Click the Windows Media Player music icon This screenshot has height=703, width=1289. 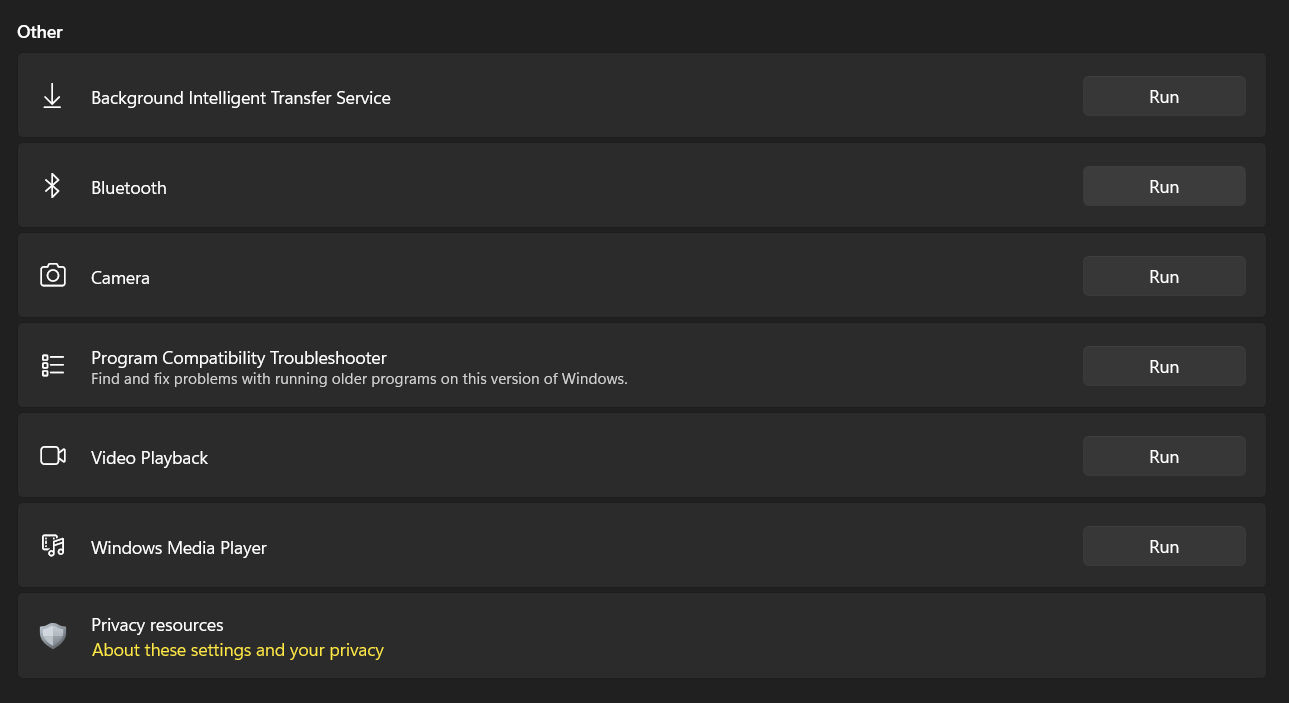point(52,546)
